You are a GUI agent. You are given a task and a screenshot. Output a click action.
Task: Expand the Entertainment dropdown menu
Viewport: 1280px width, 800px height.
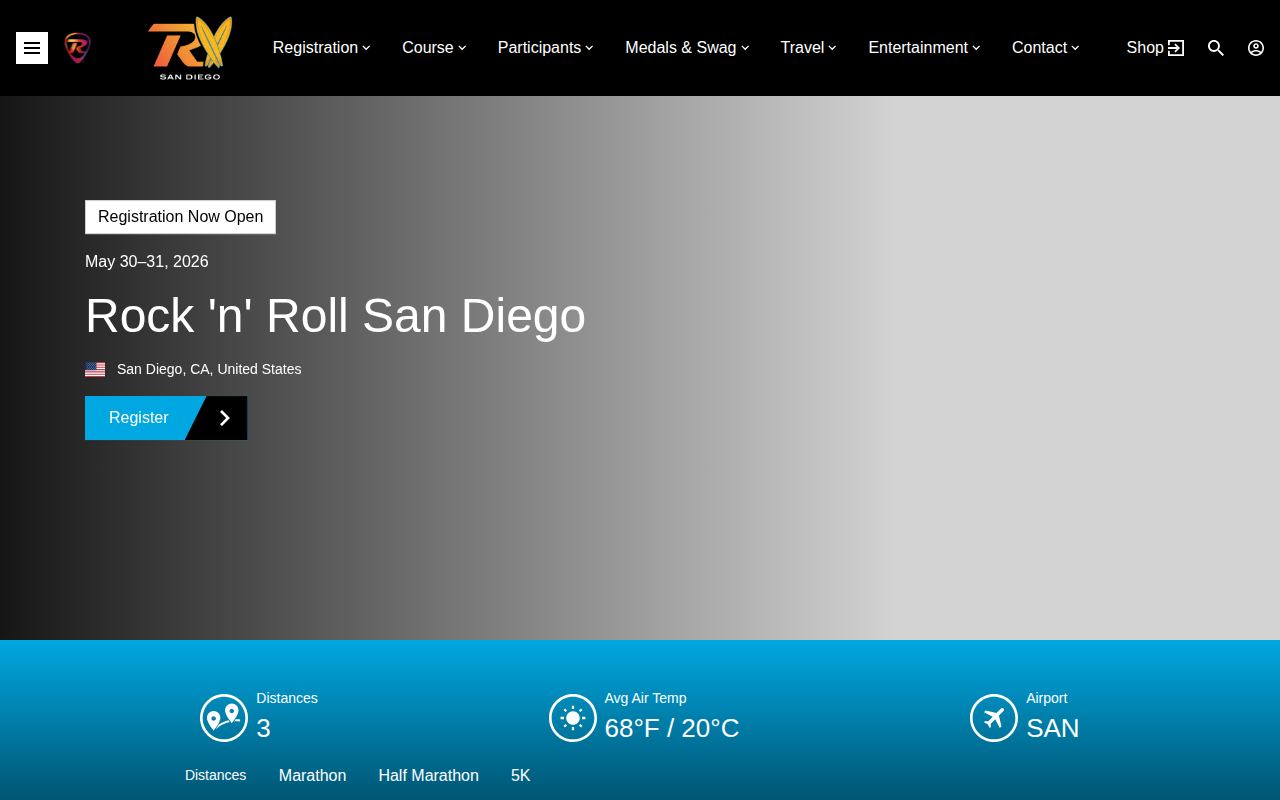(x=925, y=48)
